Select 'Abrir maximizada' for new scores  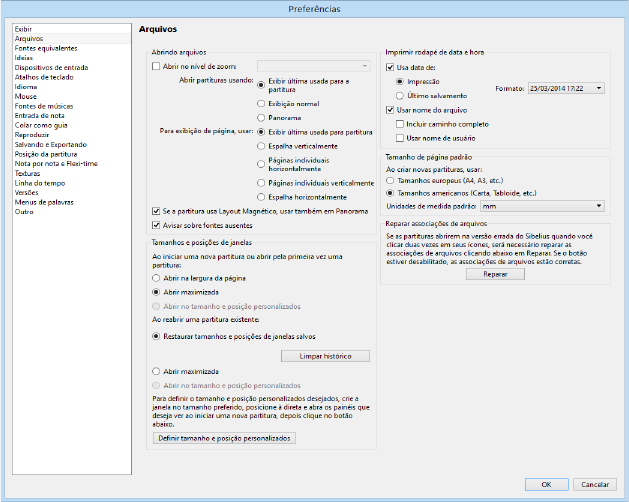coord(156,292)
